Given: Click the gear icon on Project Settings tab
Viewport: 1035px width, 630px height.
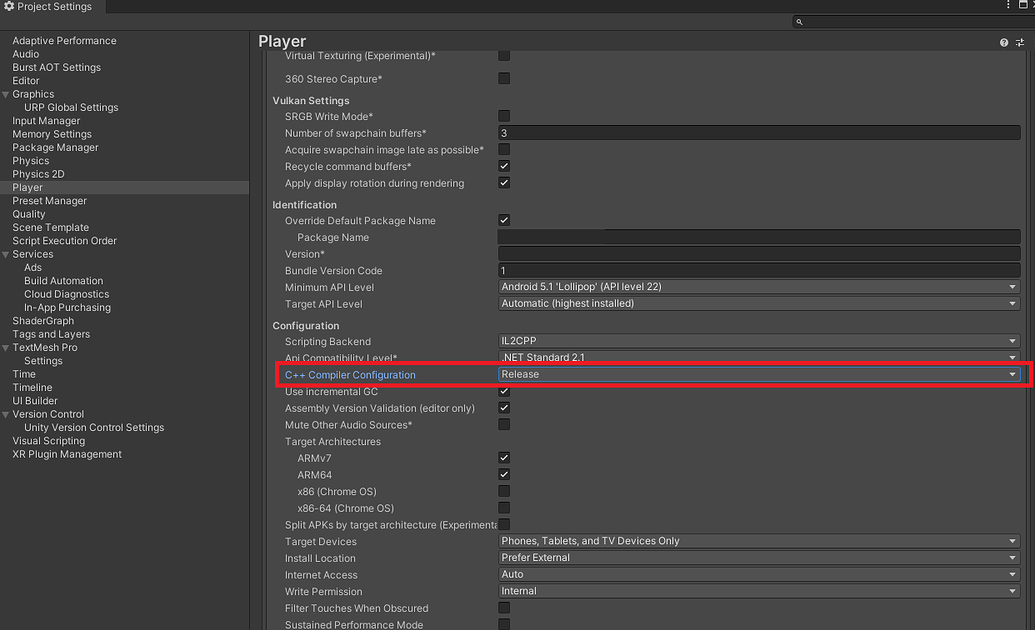Looking at the screenshot, I should 8,6.
